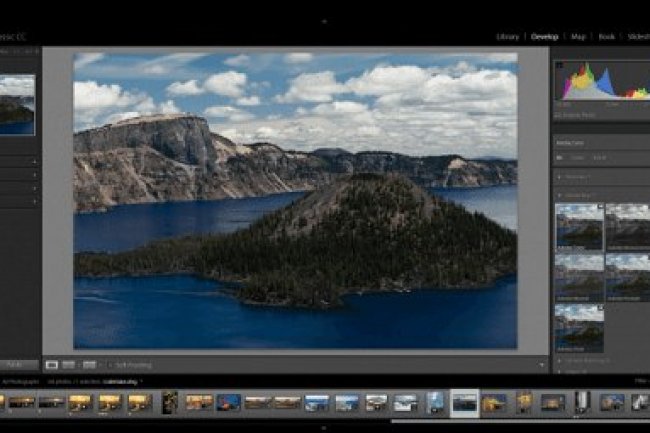Click the Paste button in left panel
This screenshot has width=650, height=433.
click(19, 365)
